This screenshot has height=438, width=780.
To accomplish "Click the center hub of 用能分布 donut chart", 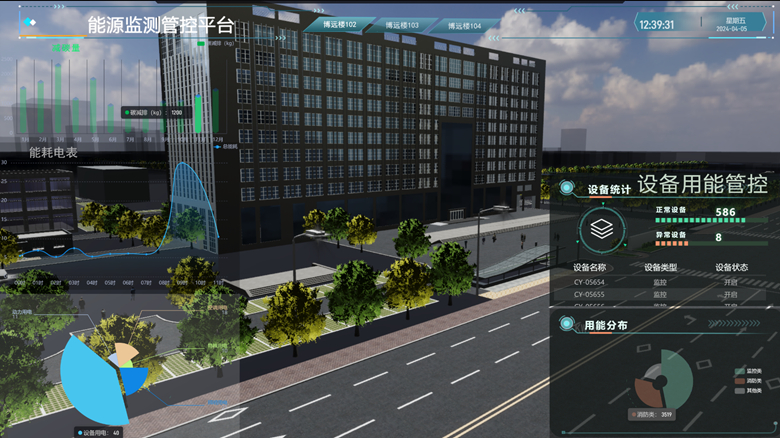I will click(x=658, y=382).
